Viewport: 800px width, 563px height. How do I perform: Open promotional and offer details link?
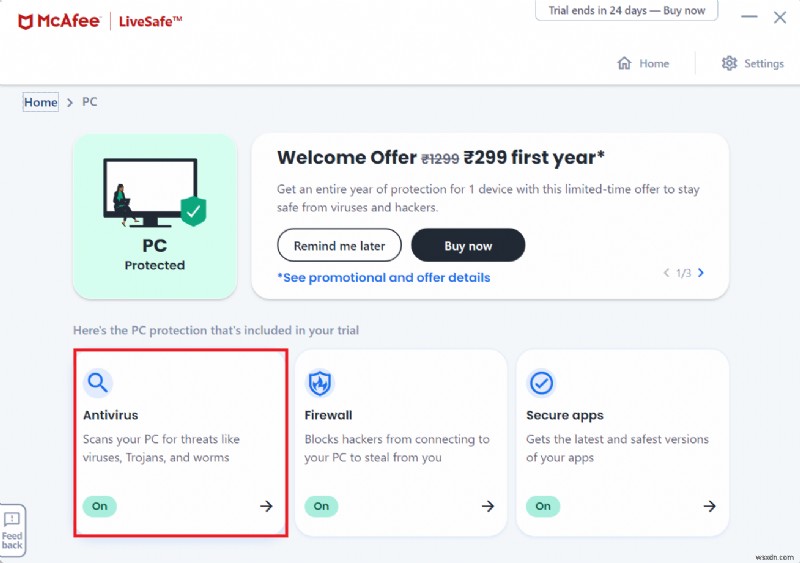pyautogui.click(x=384, y=277)
